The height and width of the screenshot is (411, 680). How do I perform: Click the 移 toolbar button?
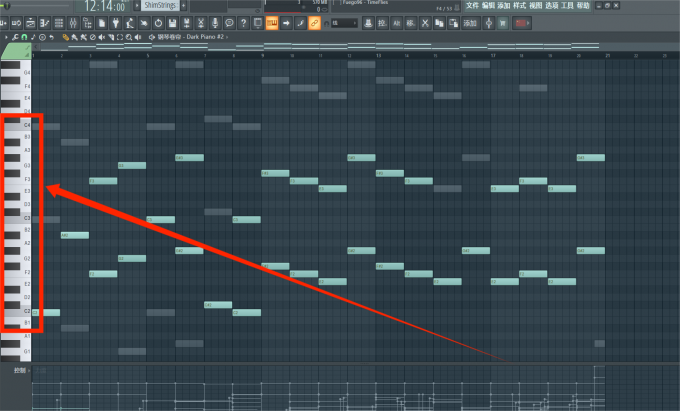click(x=411, y=23)
